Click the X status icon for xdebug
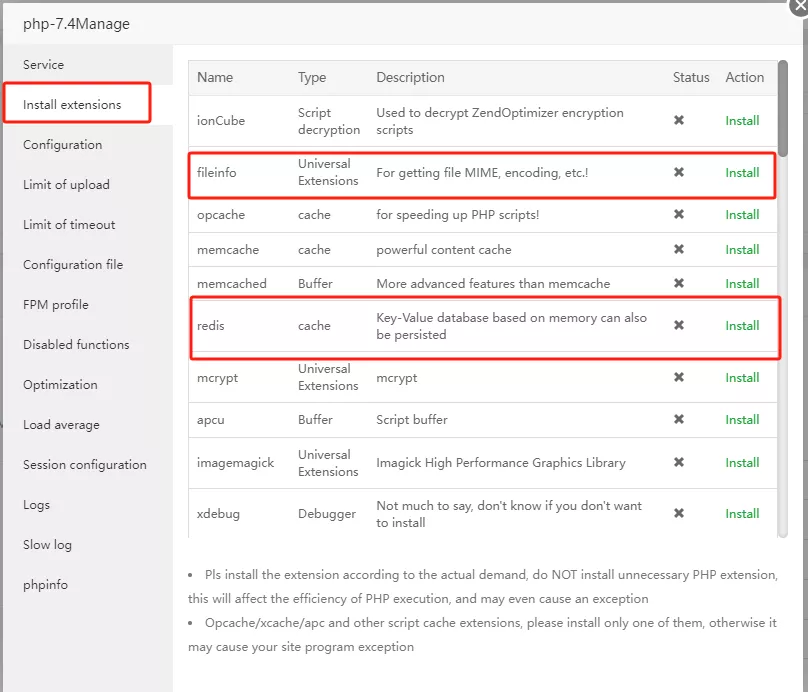808x692 pixels. coord(679,514)
